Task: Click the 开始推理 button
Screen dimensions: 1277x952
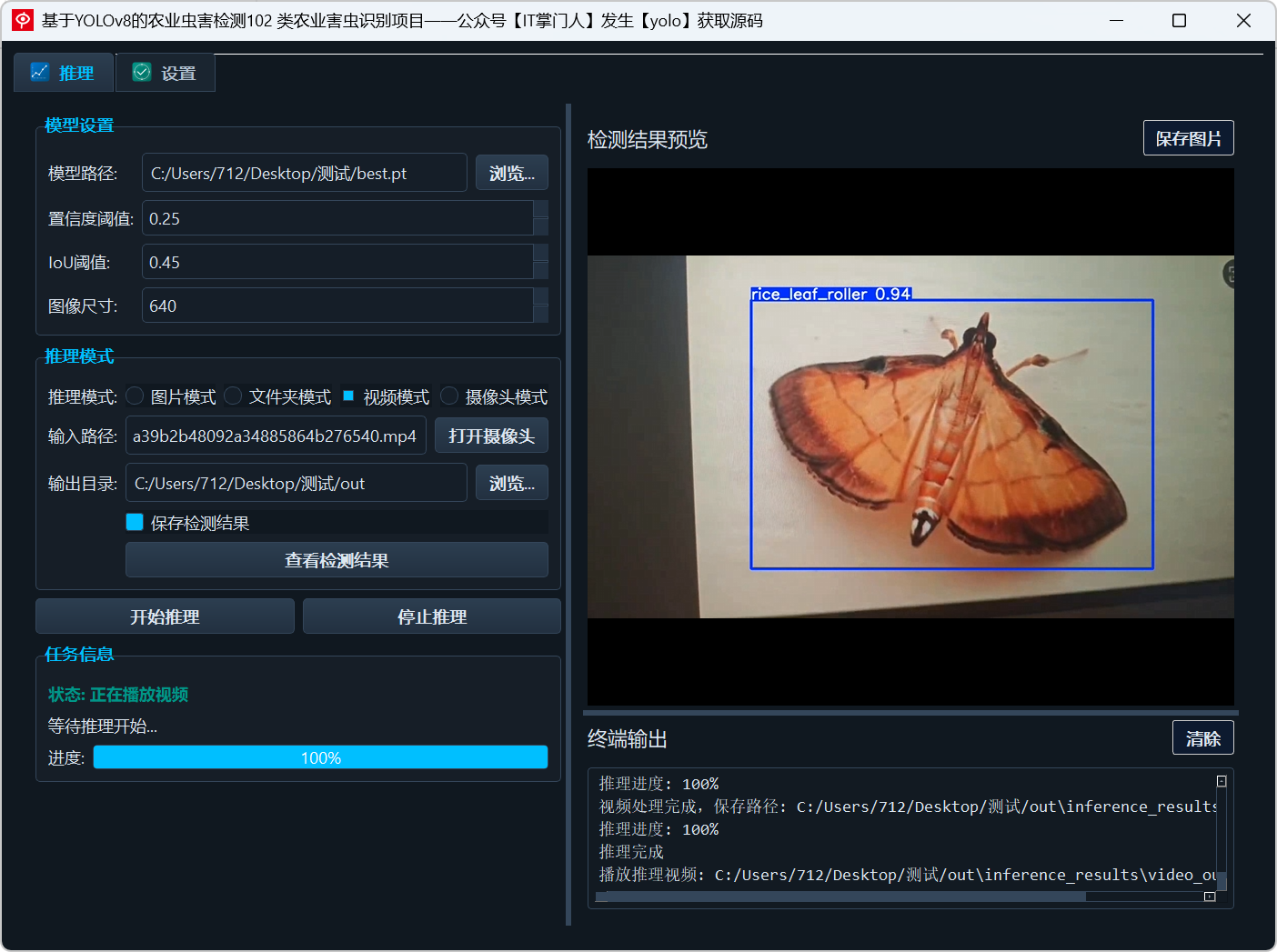Action: (165, 616)
